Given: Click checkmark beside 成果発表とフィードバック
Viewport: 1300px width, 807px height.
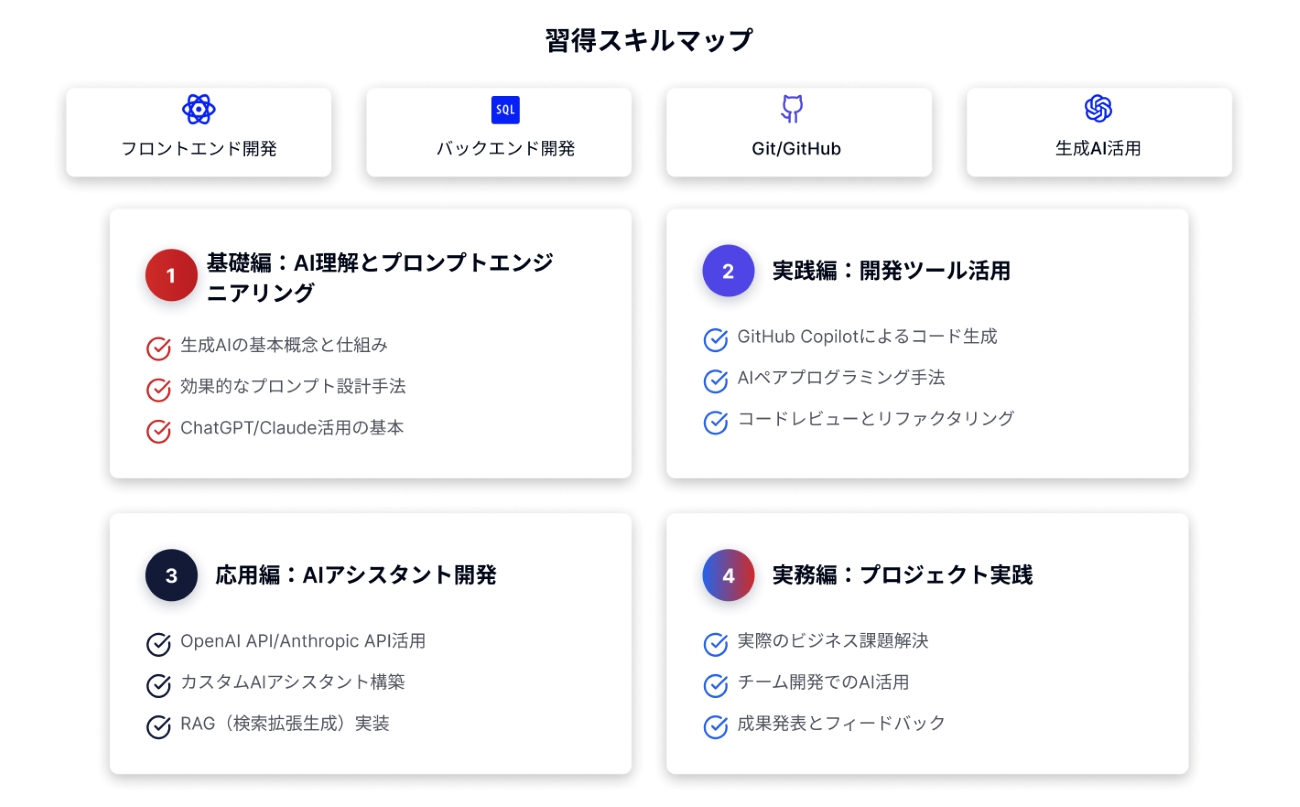Looking at the screenshot, I should pos(715,726).
